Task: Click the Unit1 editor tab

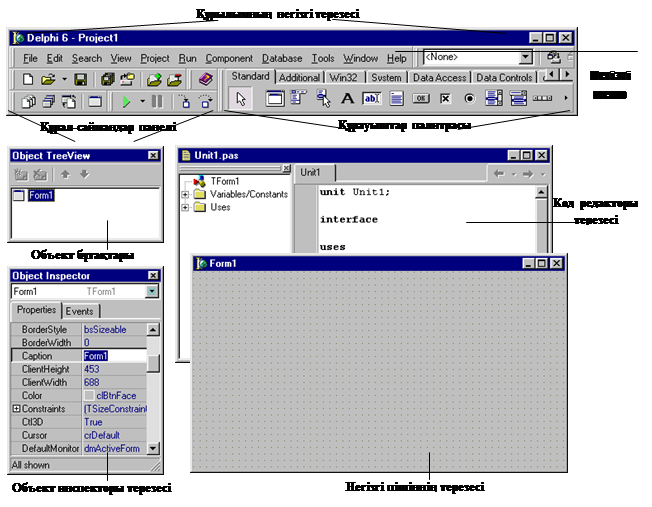Action: tap(310, 172)
